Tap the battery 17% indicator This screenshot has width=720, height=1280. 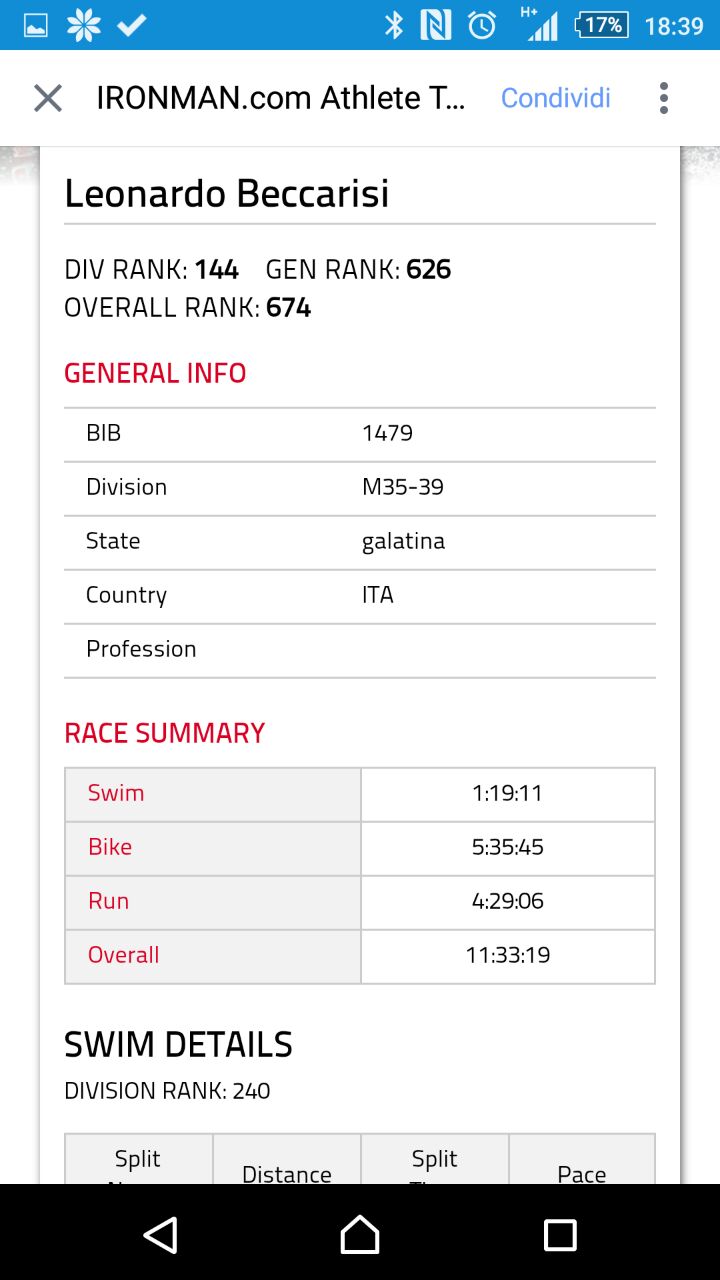(602, 26)
